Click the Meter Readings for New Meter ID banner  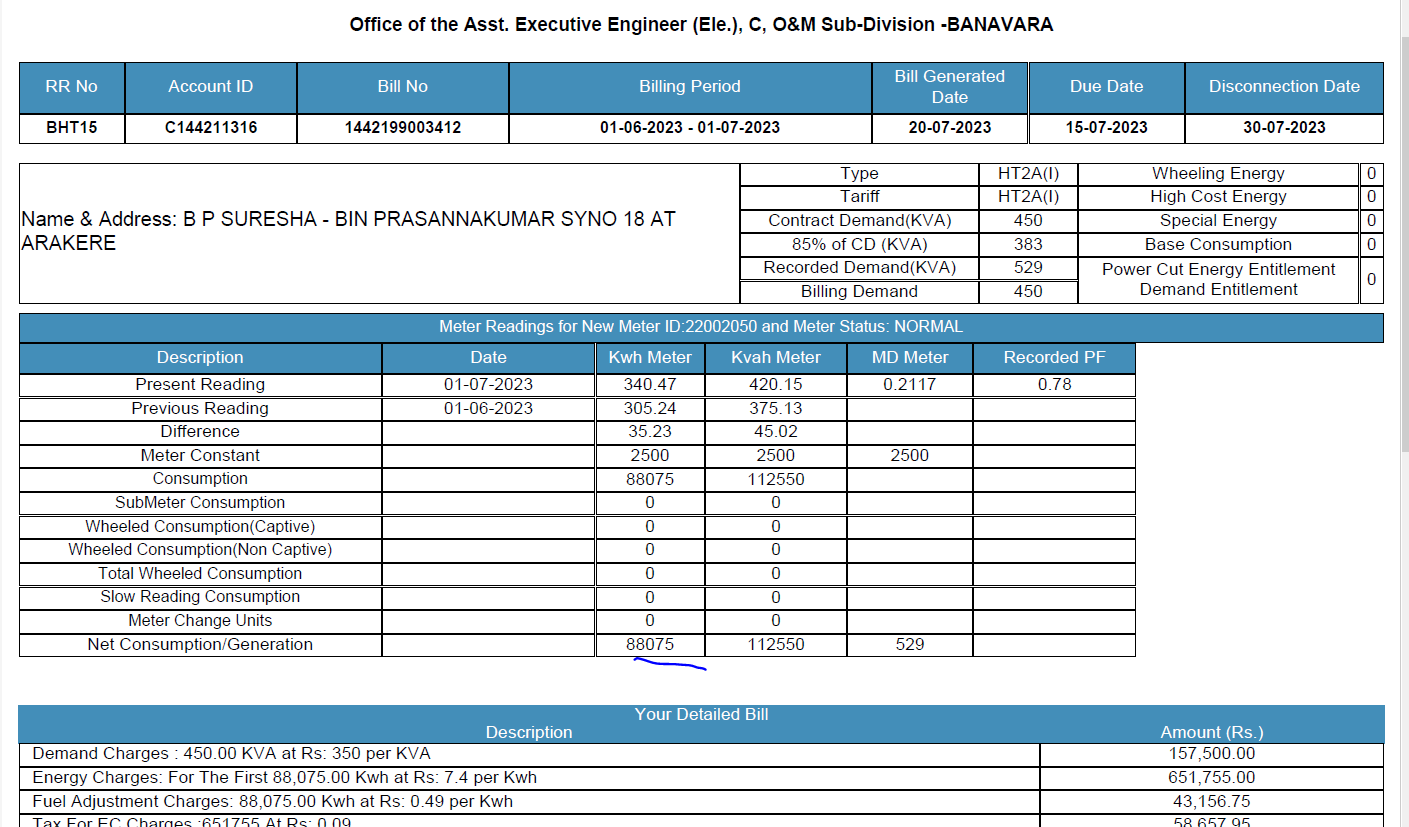click(x=701, y=327)
